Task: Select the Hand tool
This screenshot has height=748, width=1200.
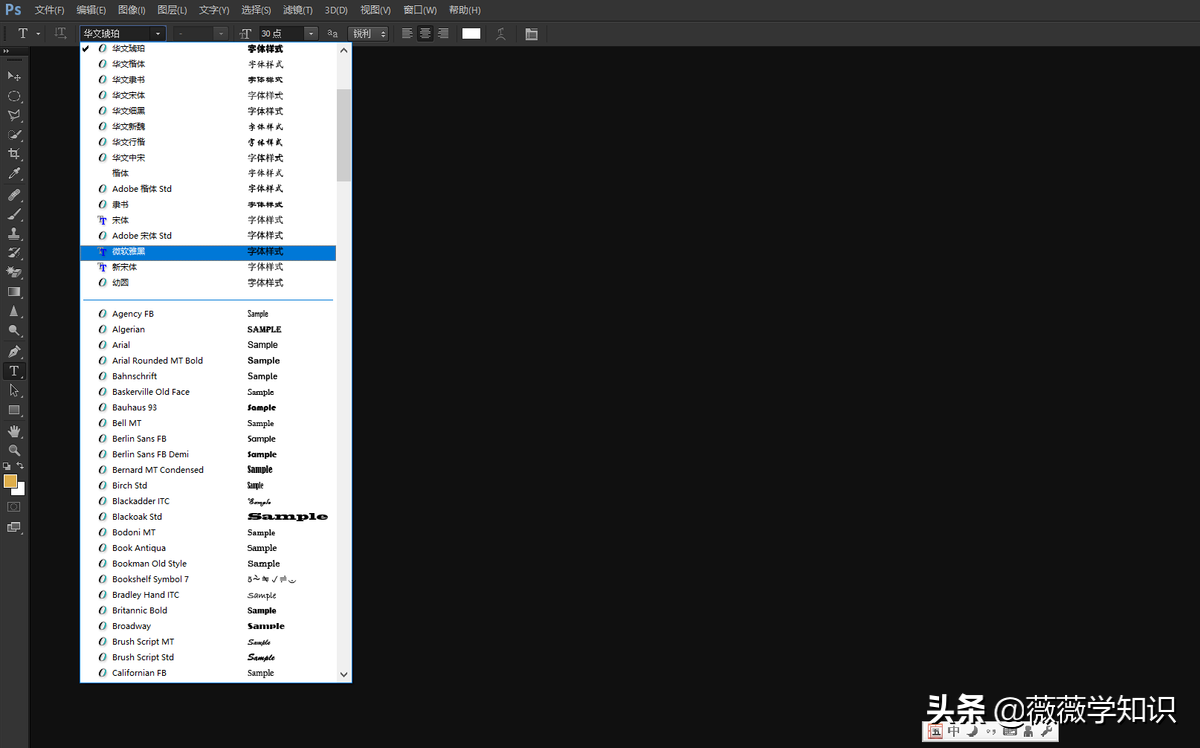Action: 14,431
